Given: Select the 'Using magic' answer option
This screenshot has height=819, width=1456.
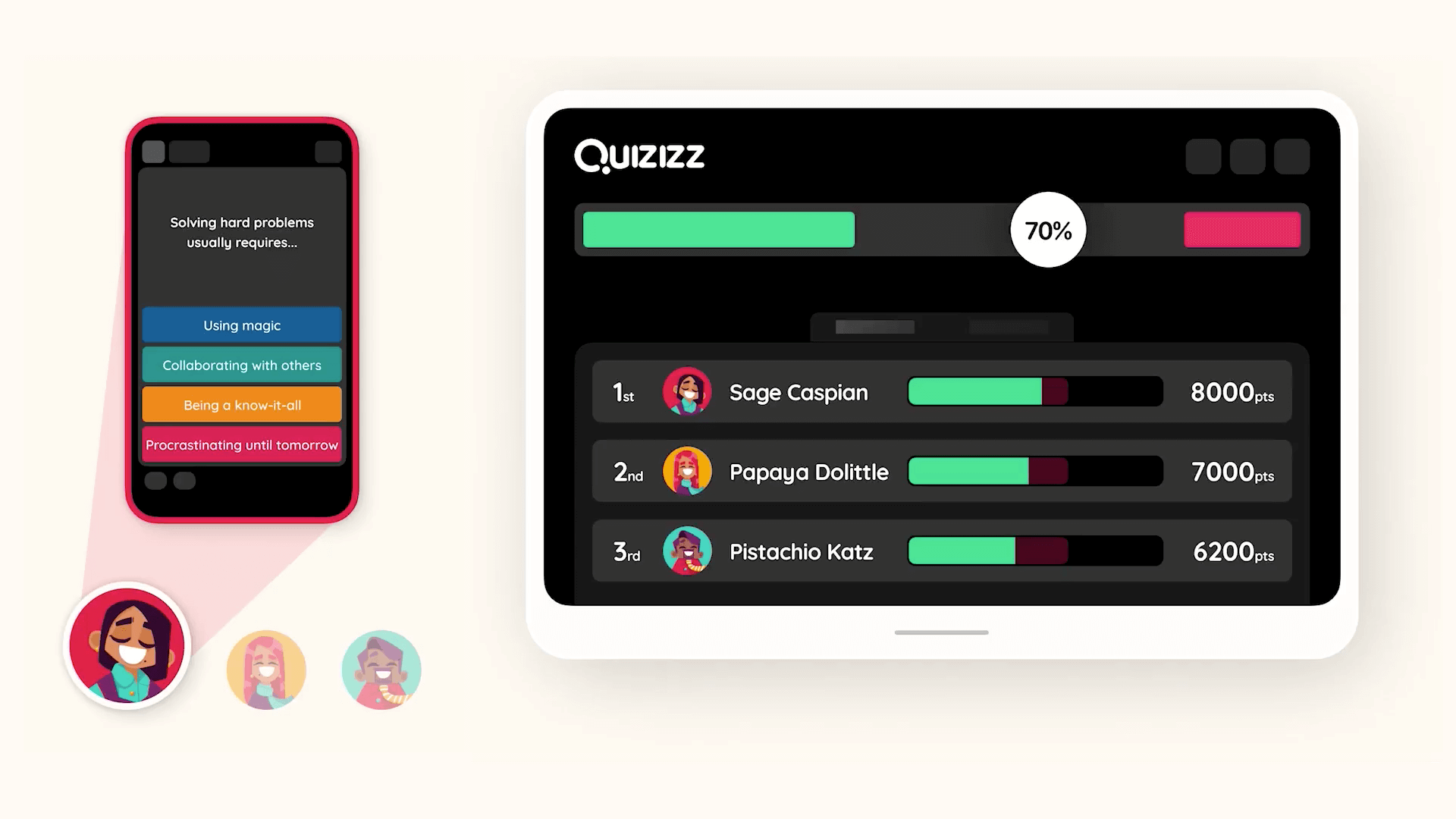Looking at the screenshot, I should 242,324.
